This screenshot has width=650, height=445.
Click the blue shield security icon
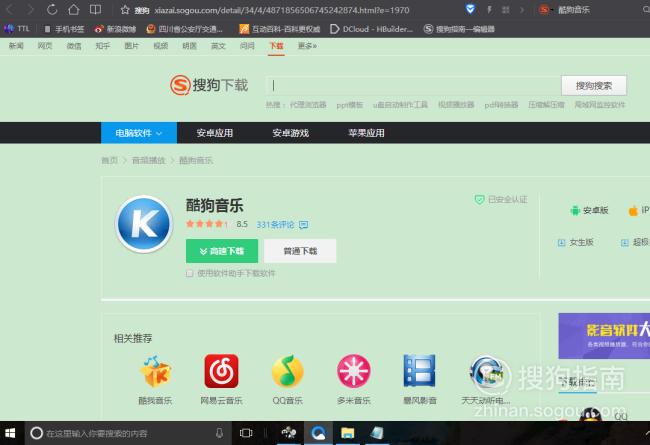tap(470, 9)
